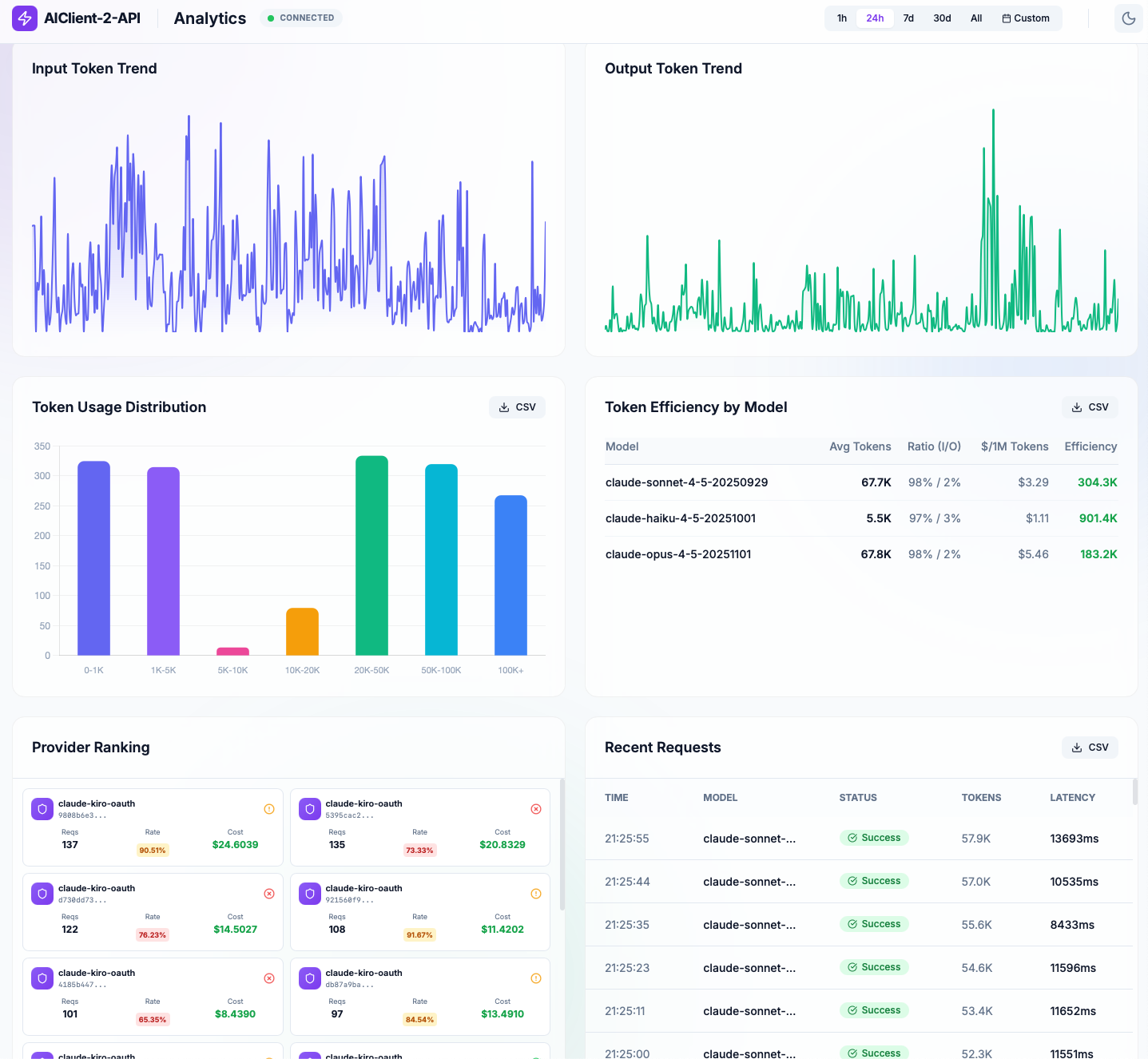
Task: Select the 1h time range
Action: (x=841, y=18)
